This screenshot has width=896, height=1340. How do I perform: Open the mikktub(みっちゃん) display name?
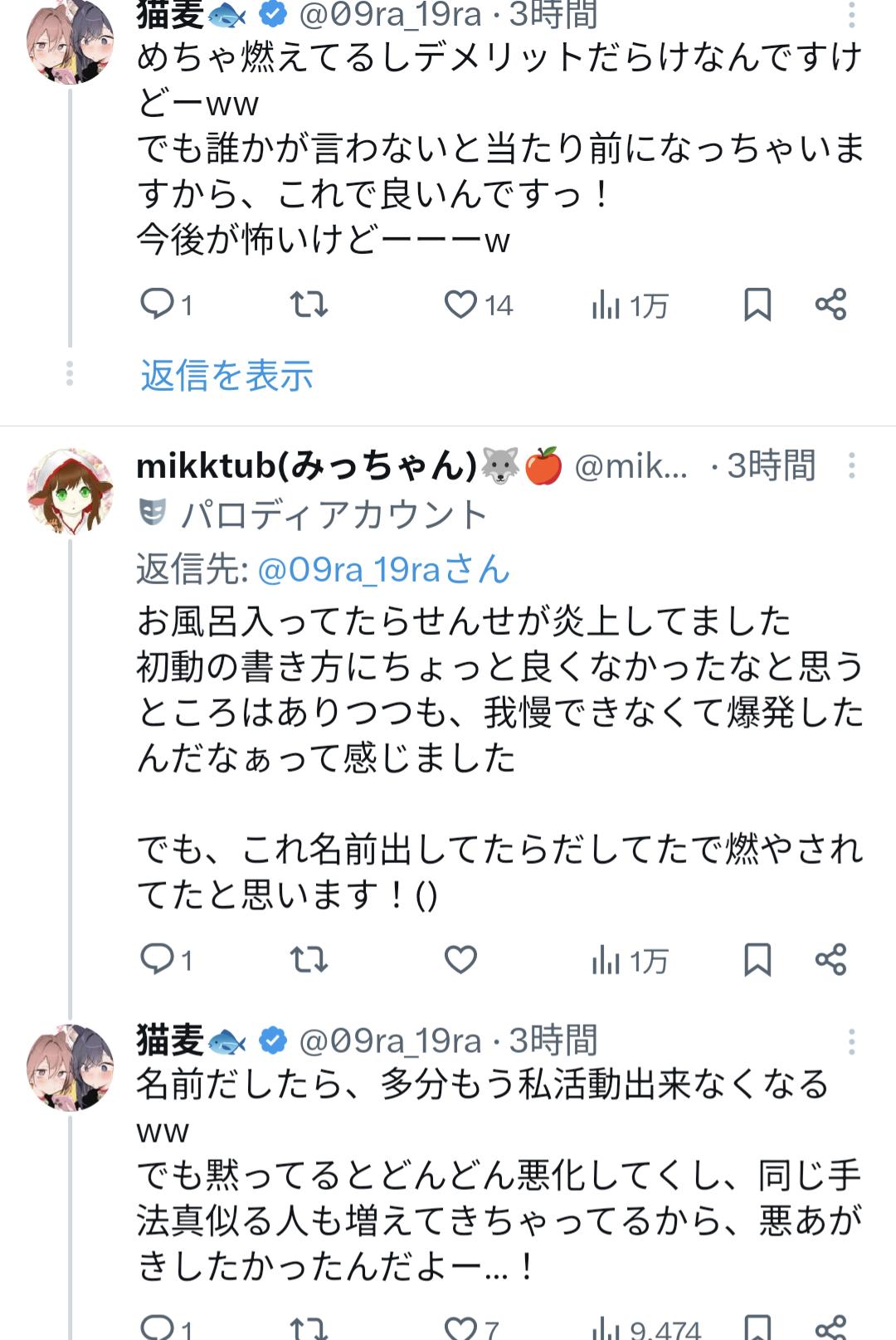307,465
